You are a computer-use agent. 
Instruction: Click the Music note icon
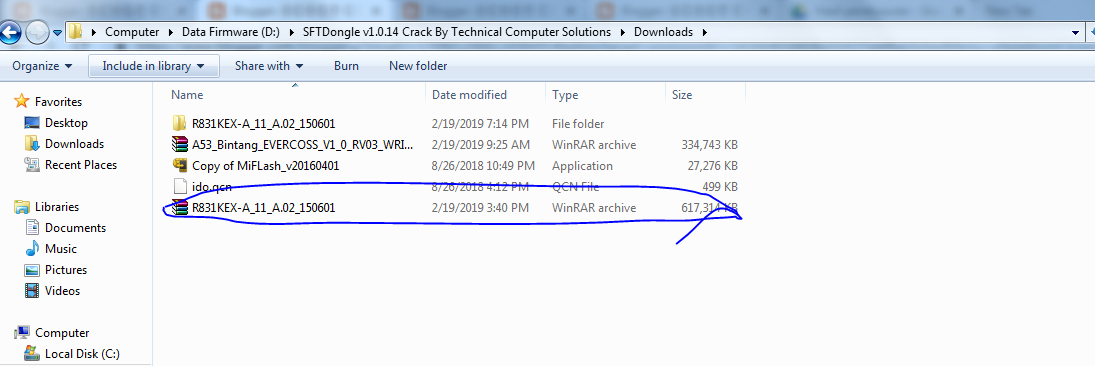[32, 249]
